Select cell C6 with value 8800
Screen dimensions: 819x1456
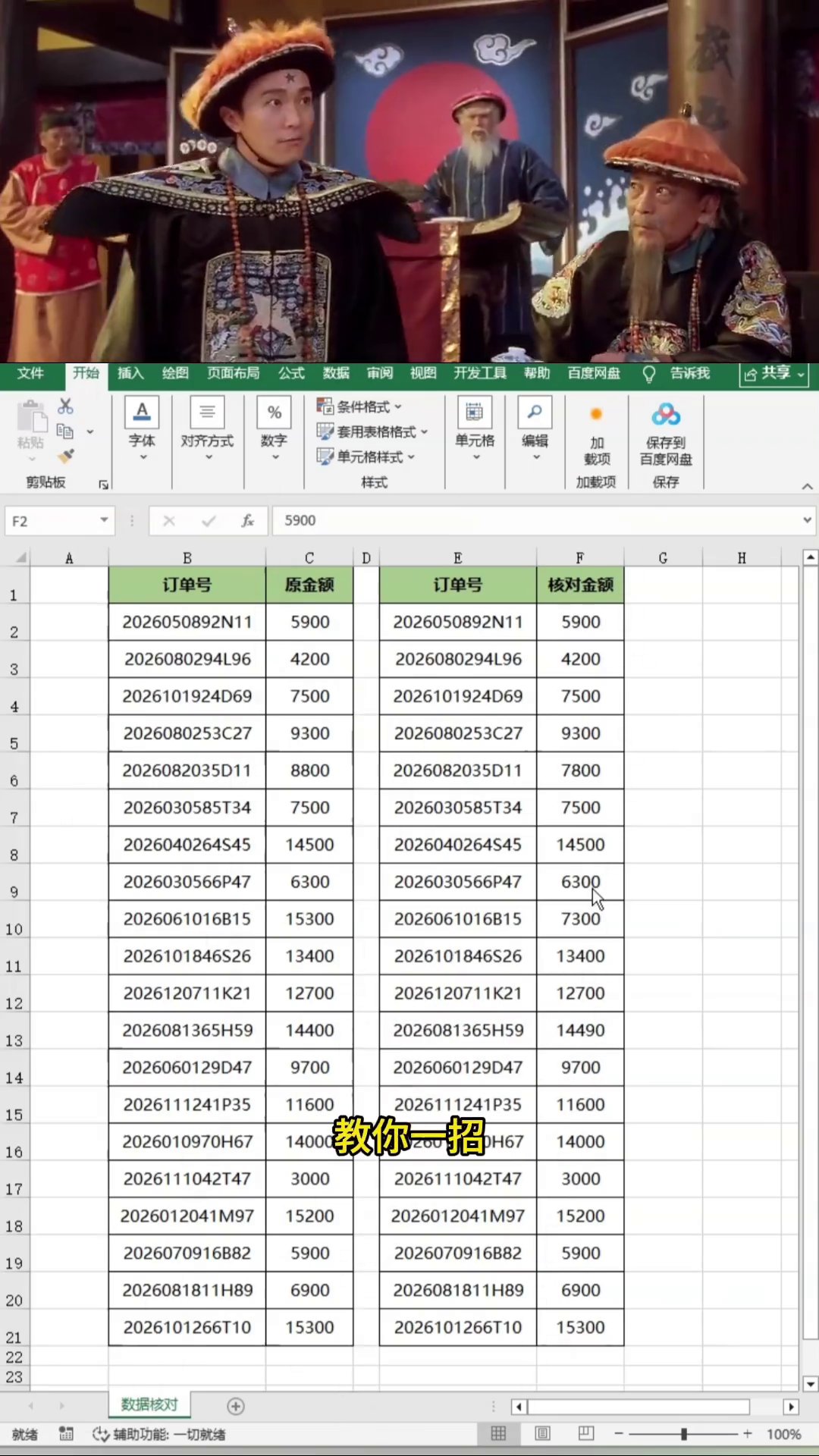click(309, 770)
